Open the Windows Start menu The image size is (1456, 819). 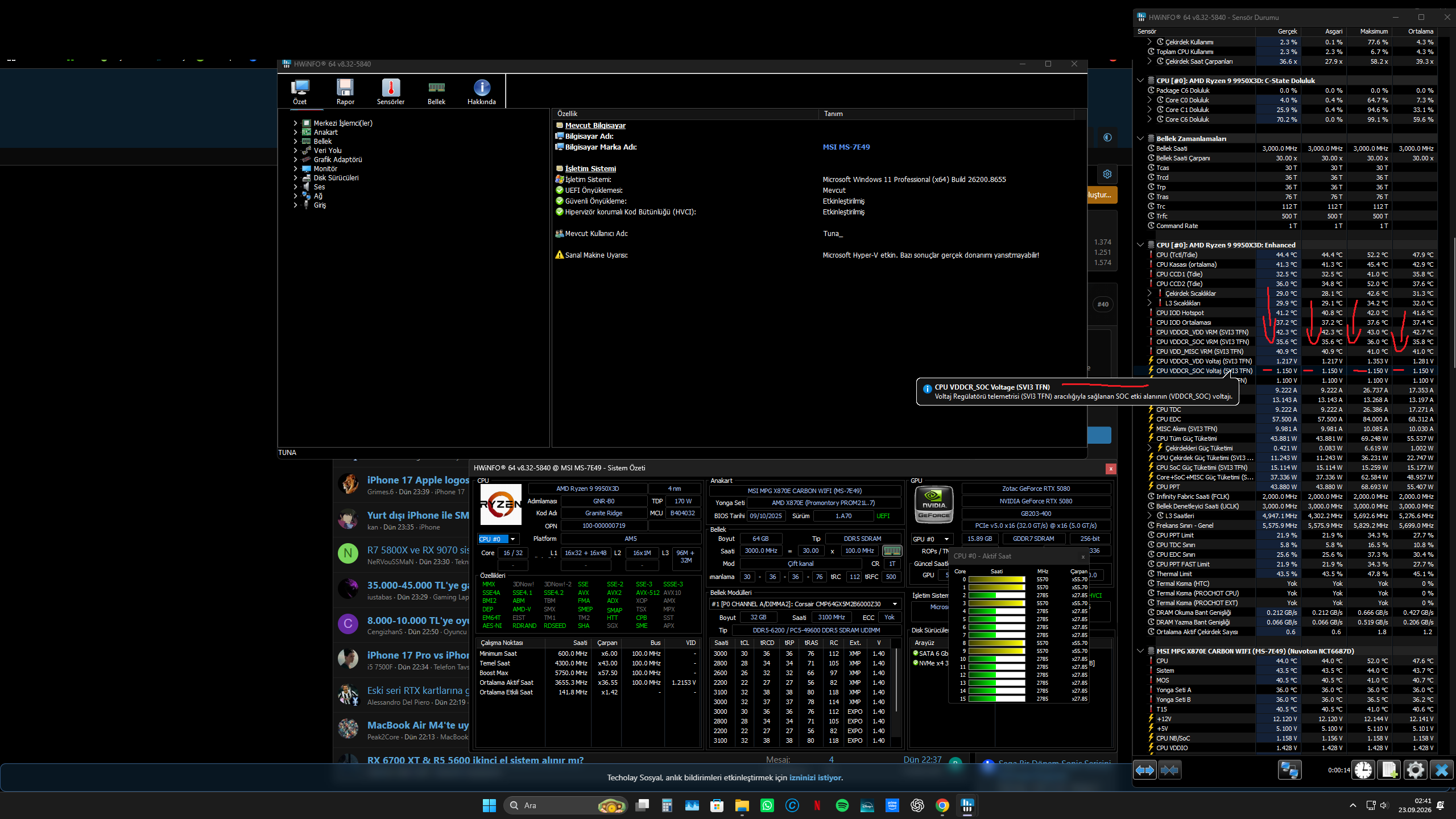point(489,805)
